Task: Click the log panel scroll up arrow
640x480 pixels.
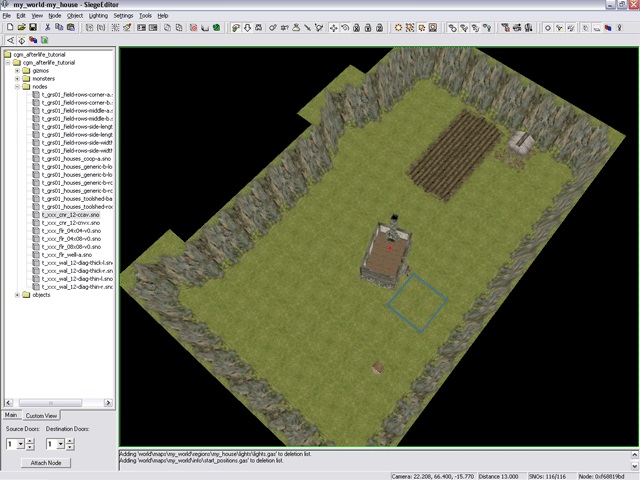Action: coord(635,454)
